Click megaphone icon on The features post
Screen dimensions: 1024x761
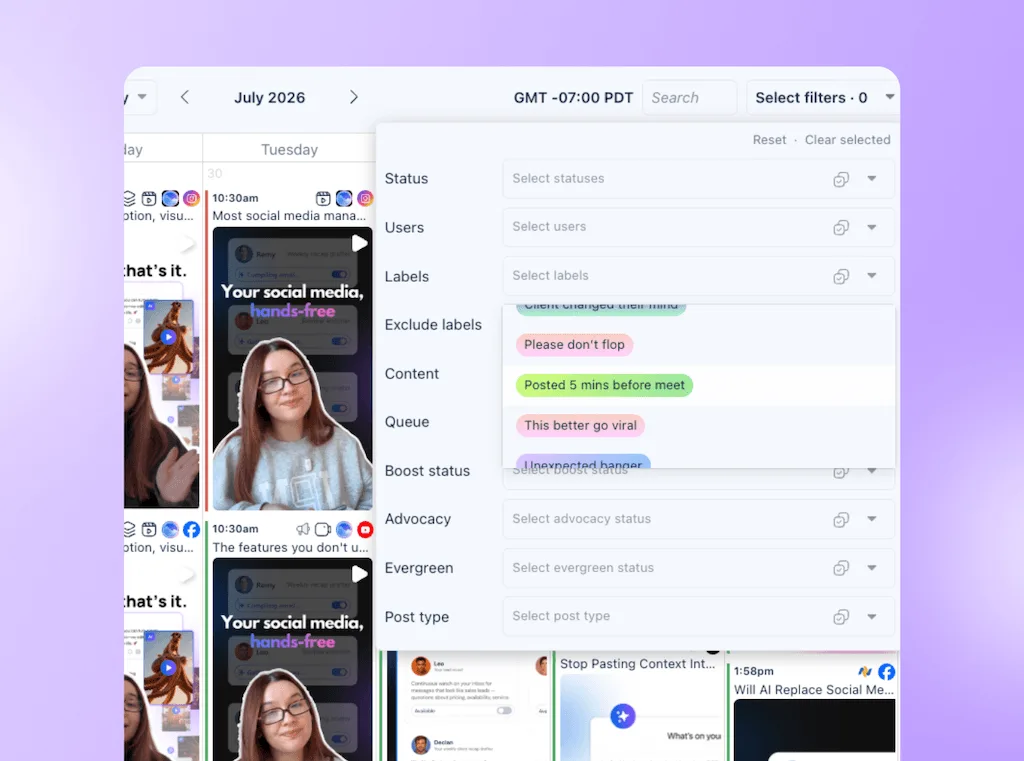coord(303,529)
